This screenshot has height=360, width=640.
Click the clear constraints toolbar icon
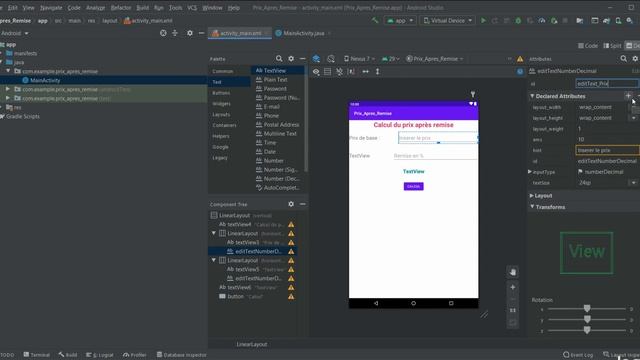(339, 71)
